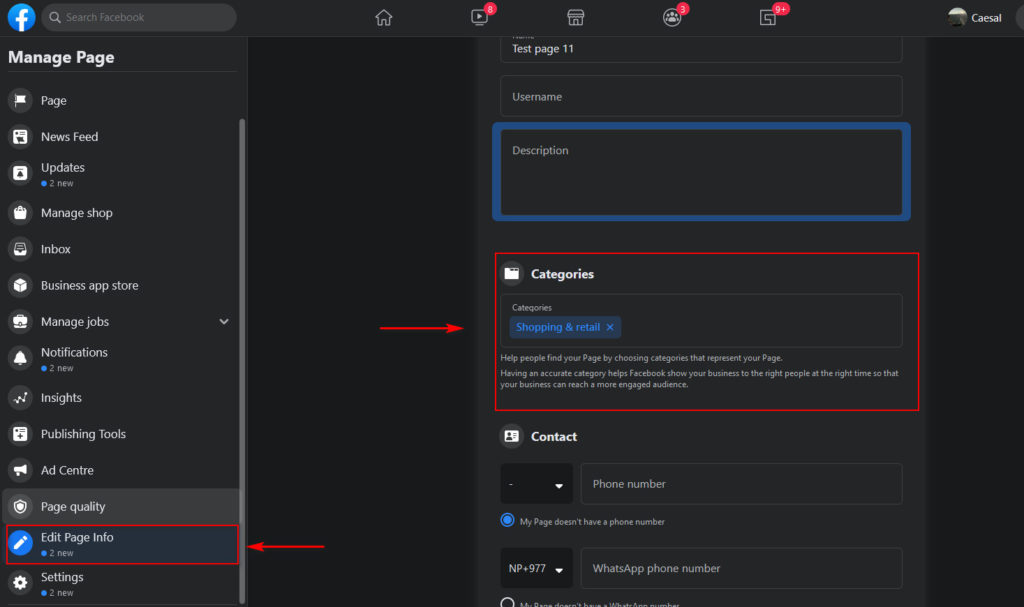The image size is (1024, 607).
Task: Click the Manage shop bag icon
Action: click(20, 212)
